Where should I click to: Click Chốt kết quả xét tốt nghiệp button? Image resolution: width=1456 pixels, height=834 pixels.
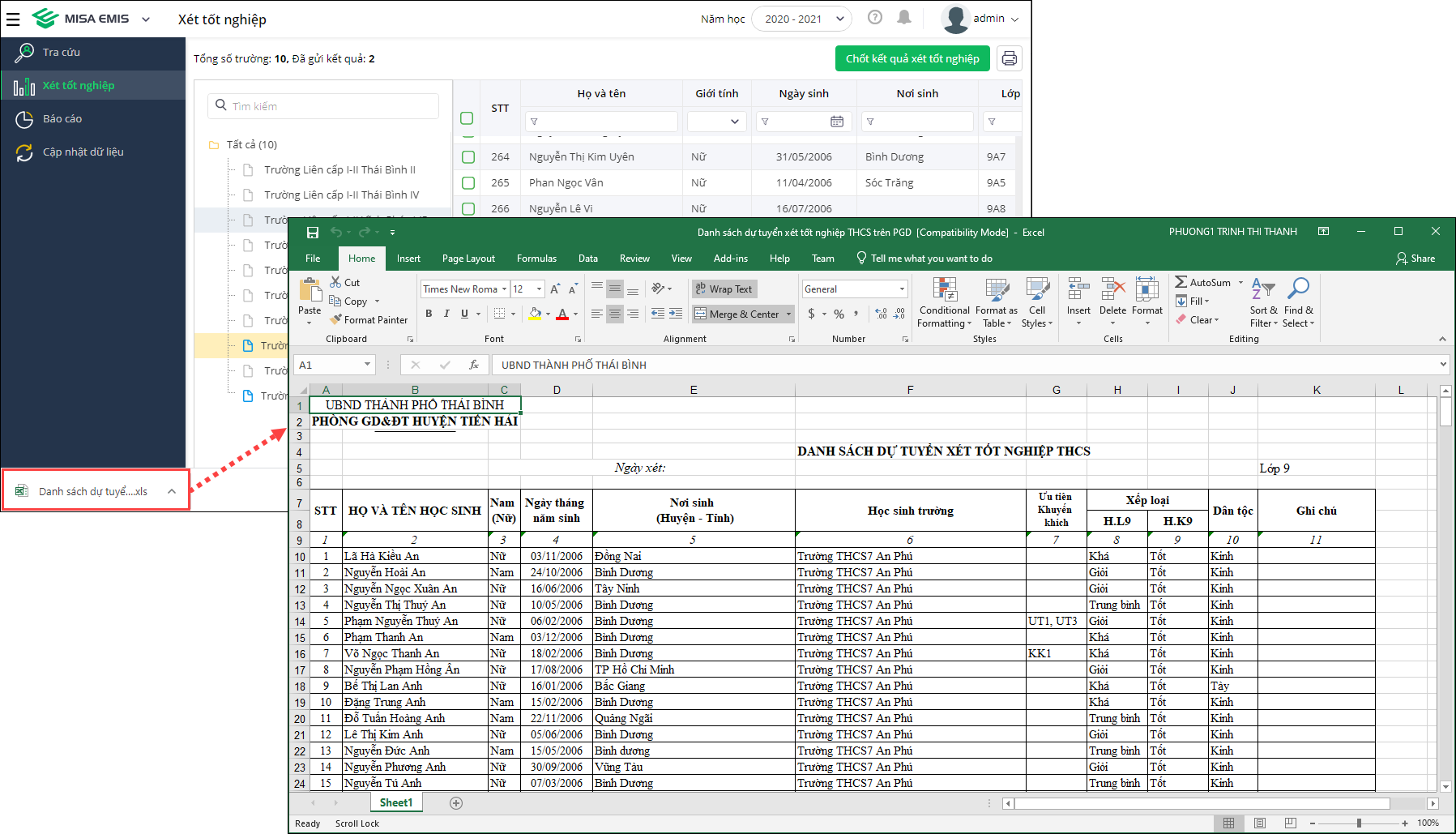[x=912, y=58]
